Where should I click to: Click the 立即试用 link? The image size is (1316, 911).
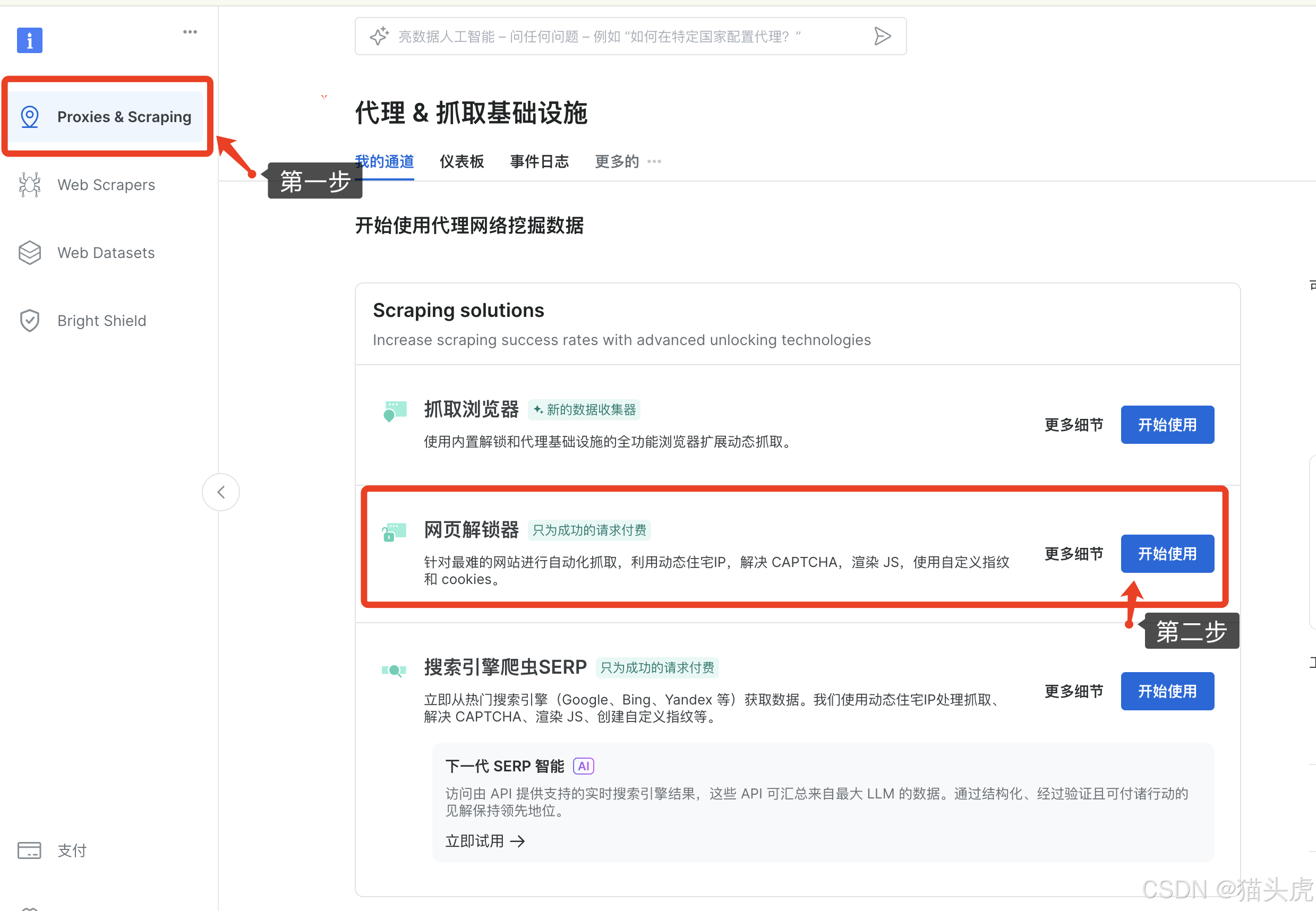[x=484, y=840]
